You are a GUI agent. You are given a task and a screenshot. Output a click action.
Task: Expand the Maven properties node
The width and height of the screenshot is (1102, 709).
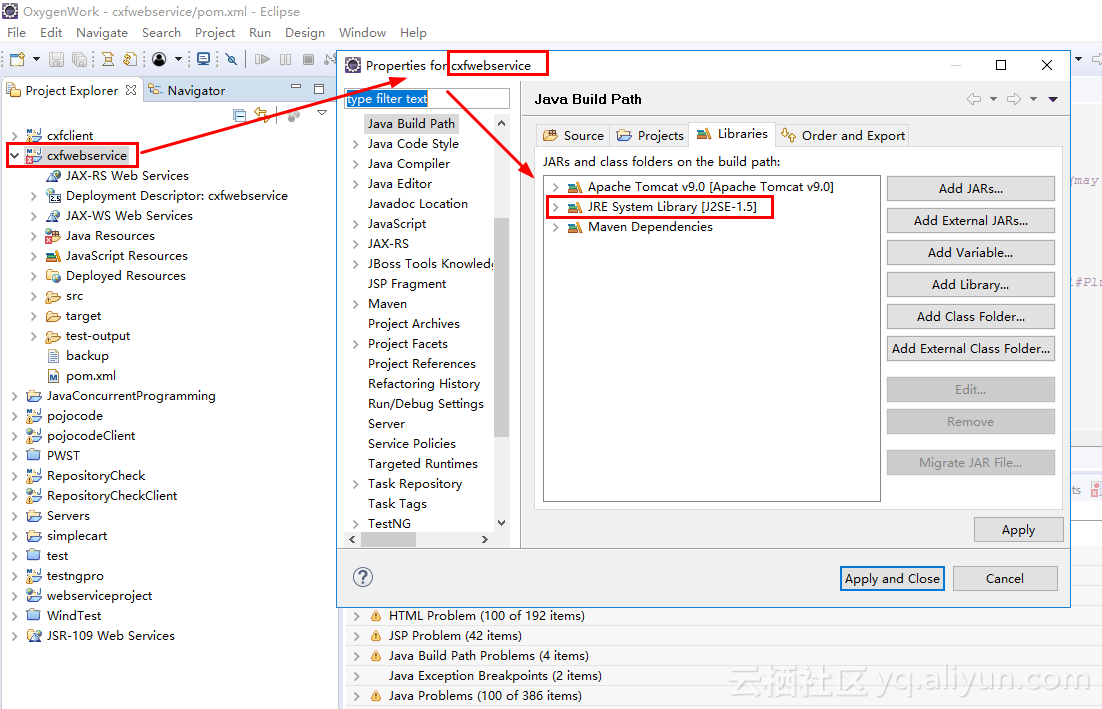[356, 304]
